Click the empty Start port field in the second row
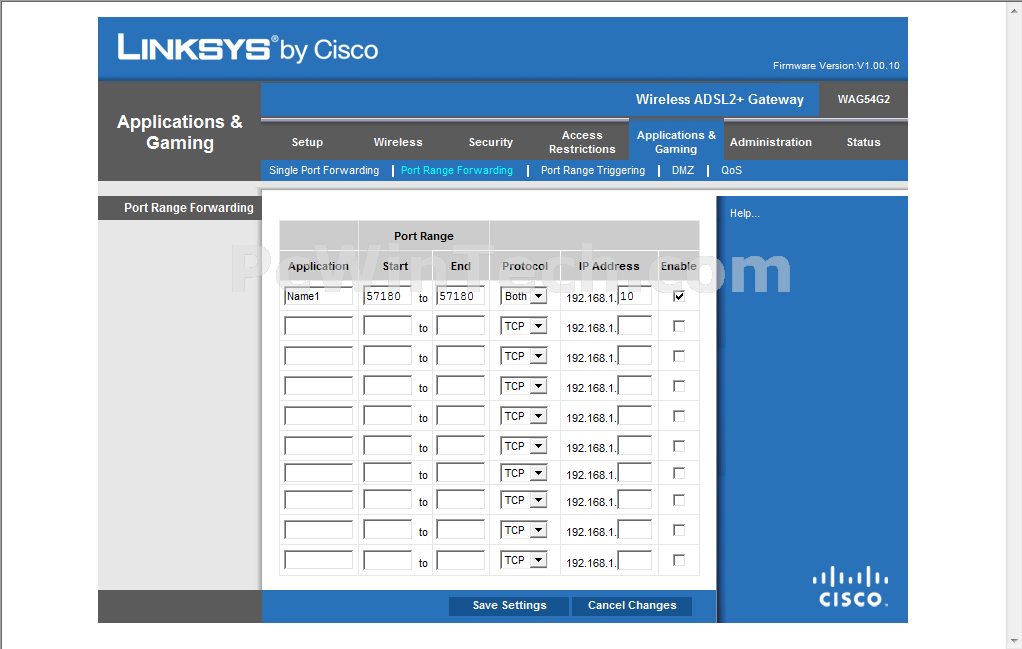This screenshot has height=649, width=1022. [x=387, y=326]
